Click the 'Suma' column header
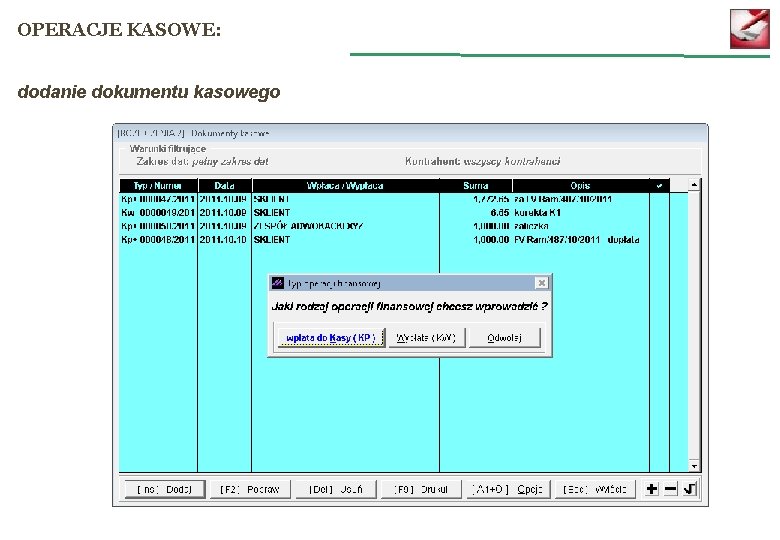Viewport: 780px width, 540px height. click(x=476, y=185)
